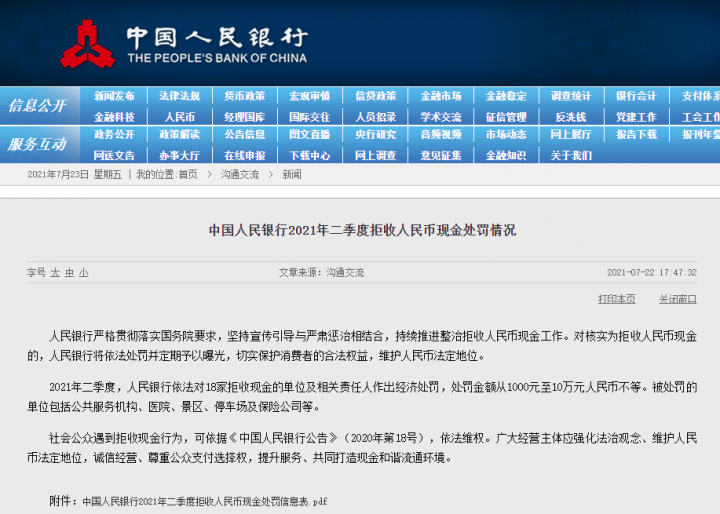Click the date 2021年7月23日 星期五
The width and height of the screenshot is (720, 514).
pyautogui.click(x=74, y=175)
